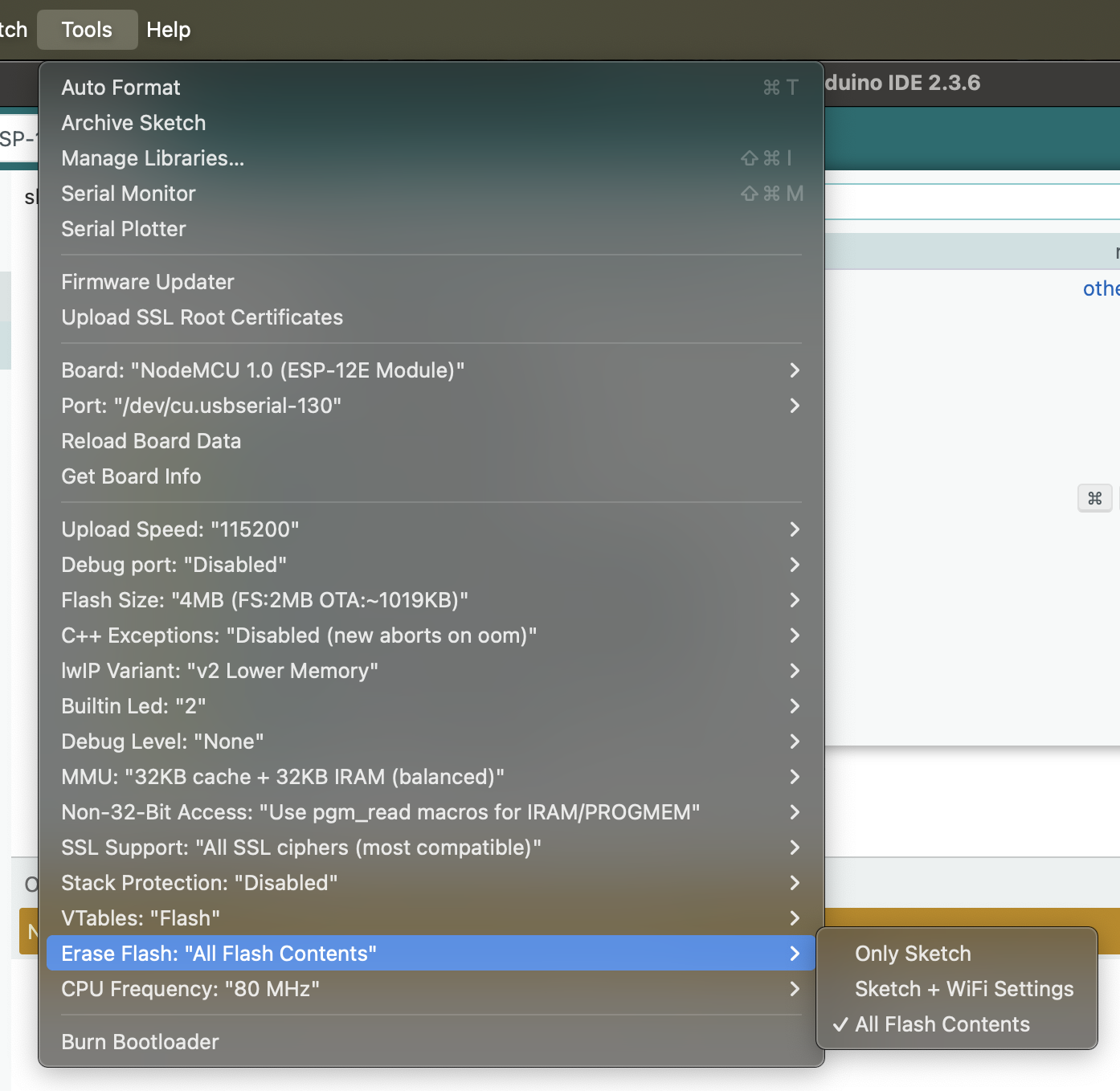The image size is (1120, 1091).
Task: Select the Only Sketch erase option
Action: [913, 954]
